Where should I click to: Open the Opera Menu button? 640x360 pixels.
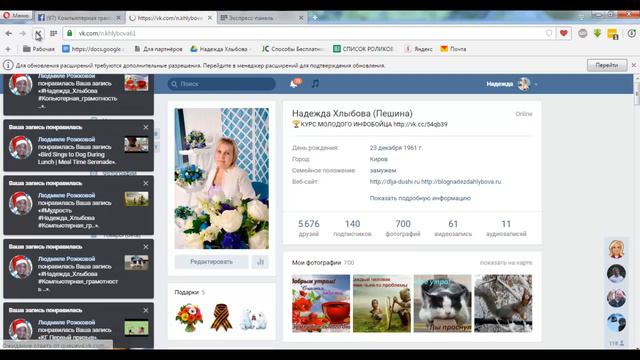pos(16,16)
